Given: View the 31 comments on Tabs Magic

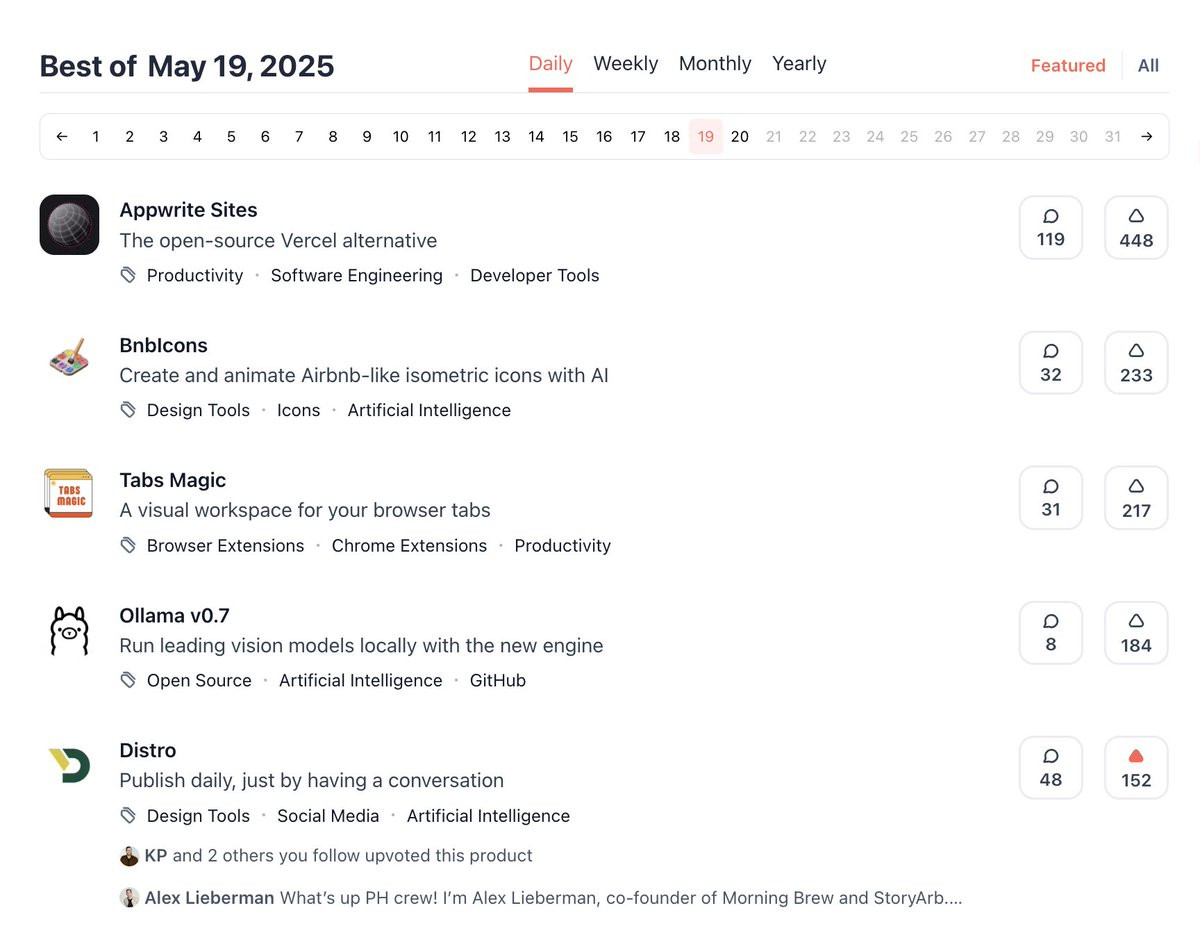Looking at the screenshot, I should [1051, 498].
